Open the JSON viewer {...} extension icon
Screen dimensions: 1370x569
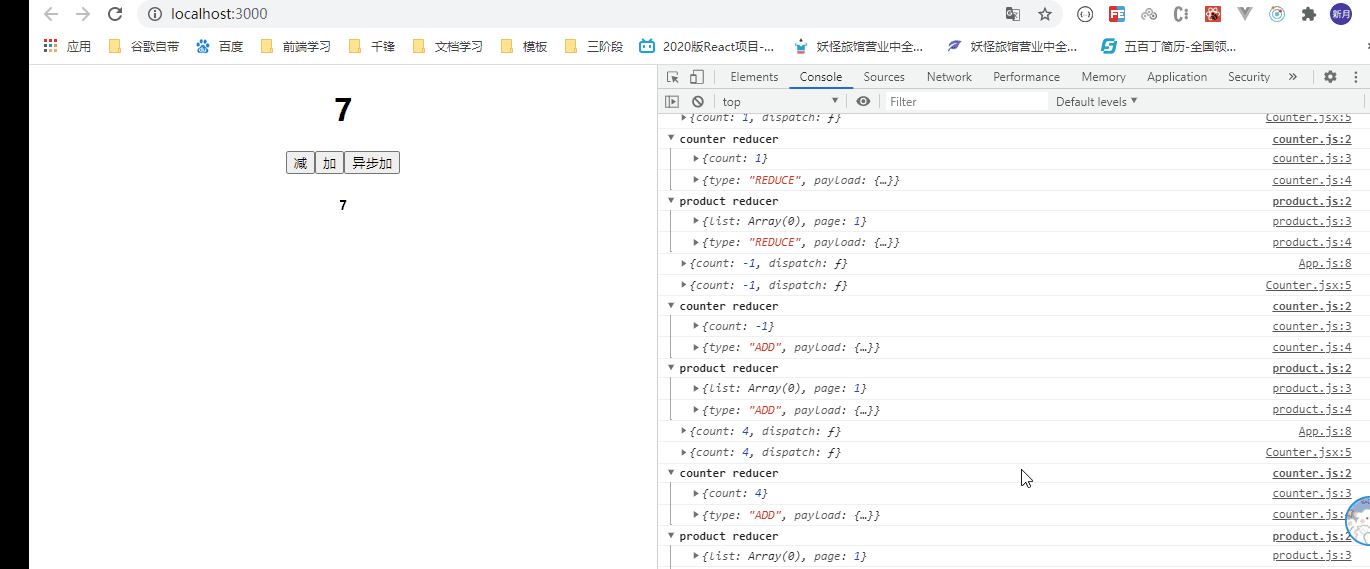tap(1085, 14)
